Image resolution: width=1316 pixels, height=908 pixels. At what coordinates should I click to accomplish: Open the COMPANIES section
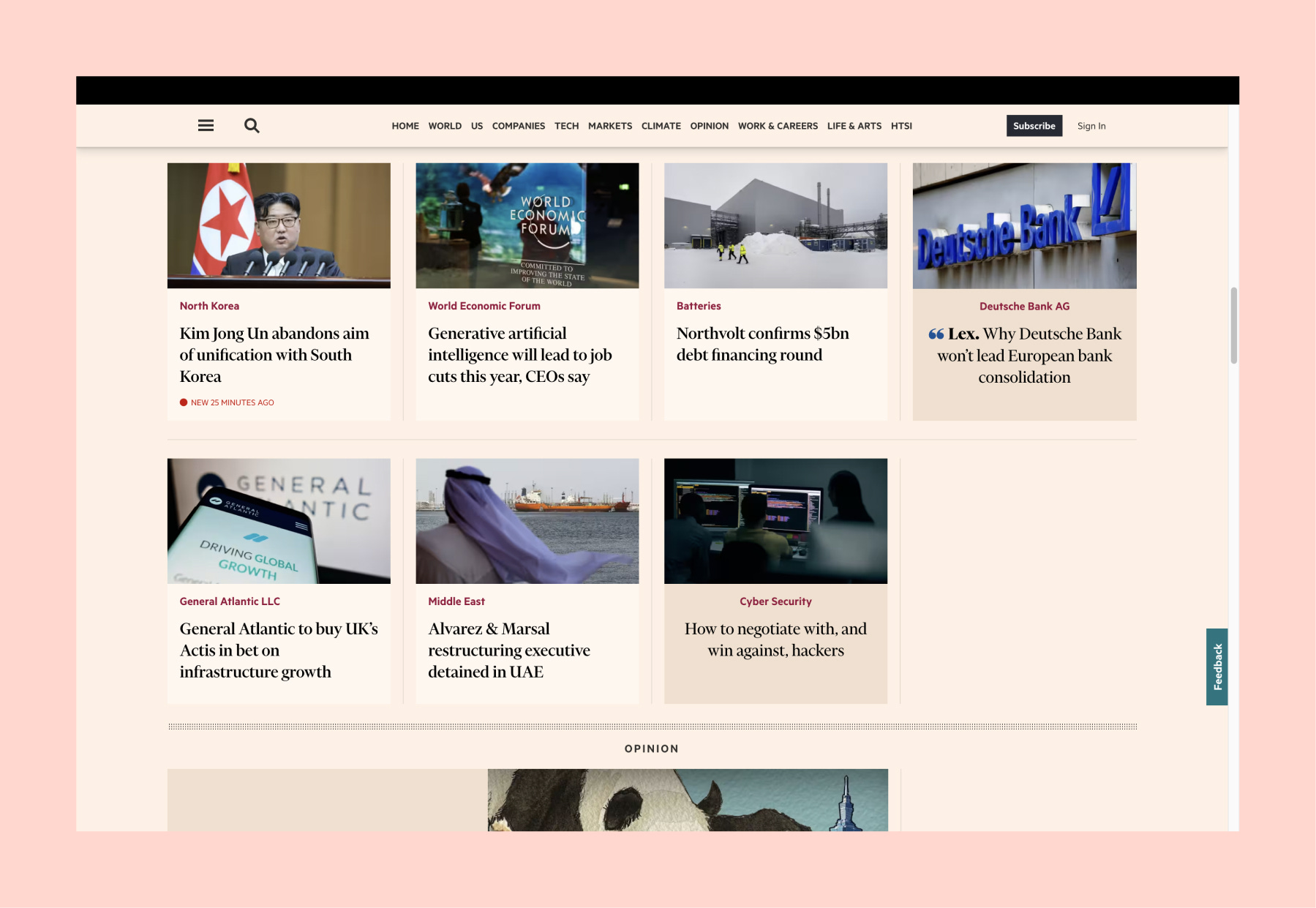(519, 126)
